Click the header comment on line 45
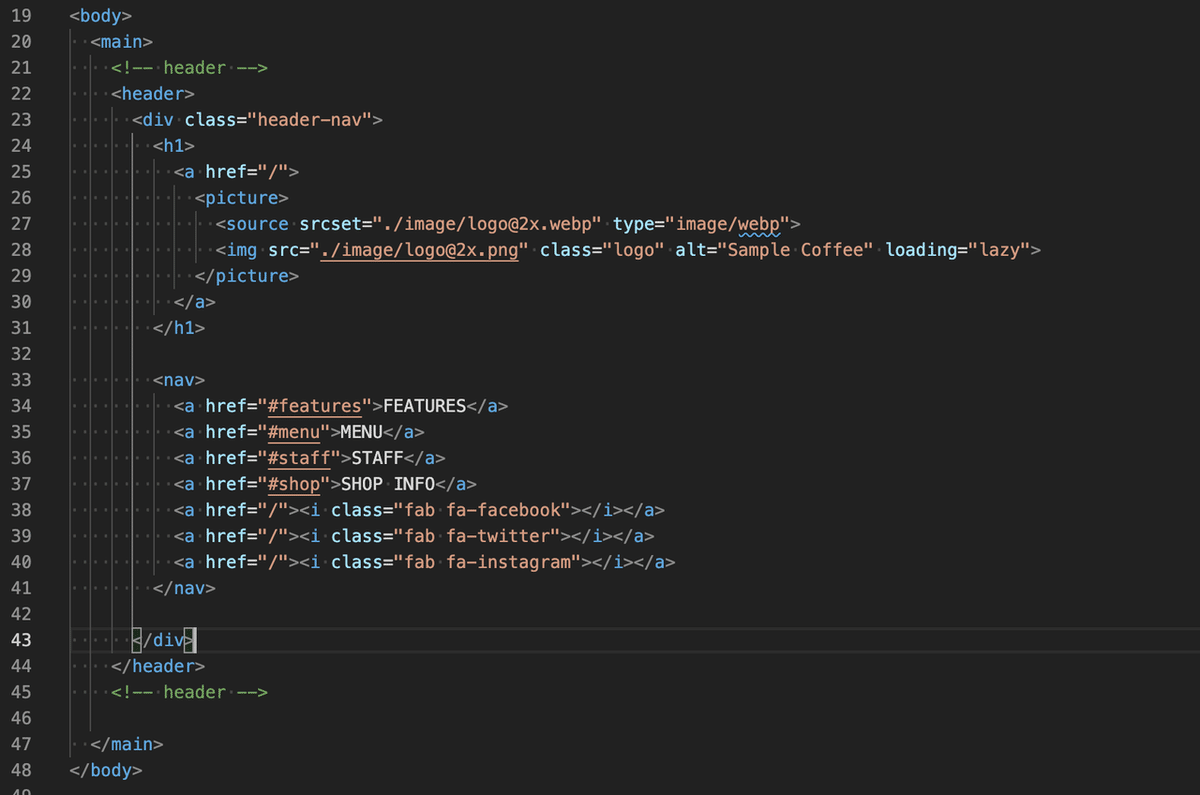Image resolution: width=1200 pixels, height=795 pixels. click(190, 692)
